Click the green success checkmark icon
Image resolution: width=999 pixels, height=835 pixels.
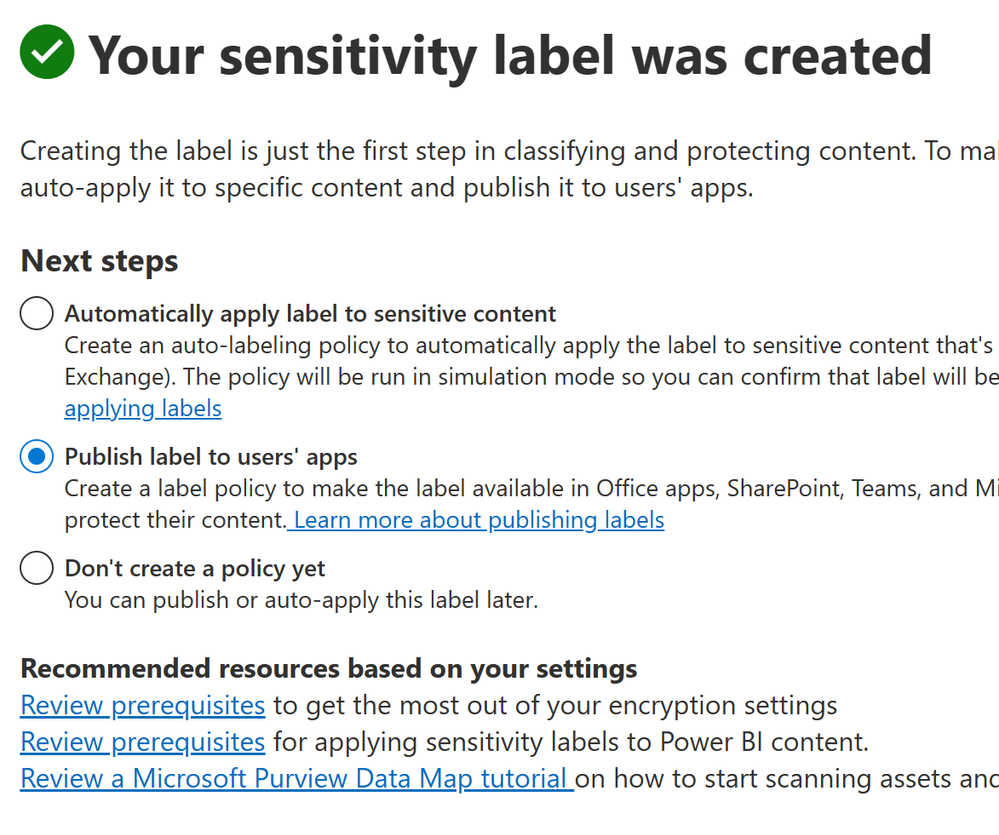click(47, 52)
